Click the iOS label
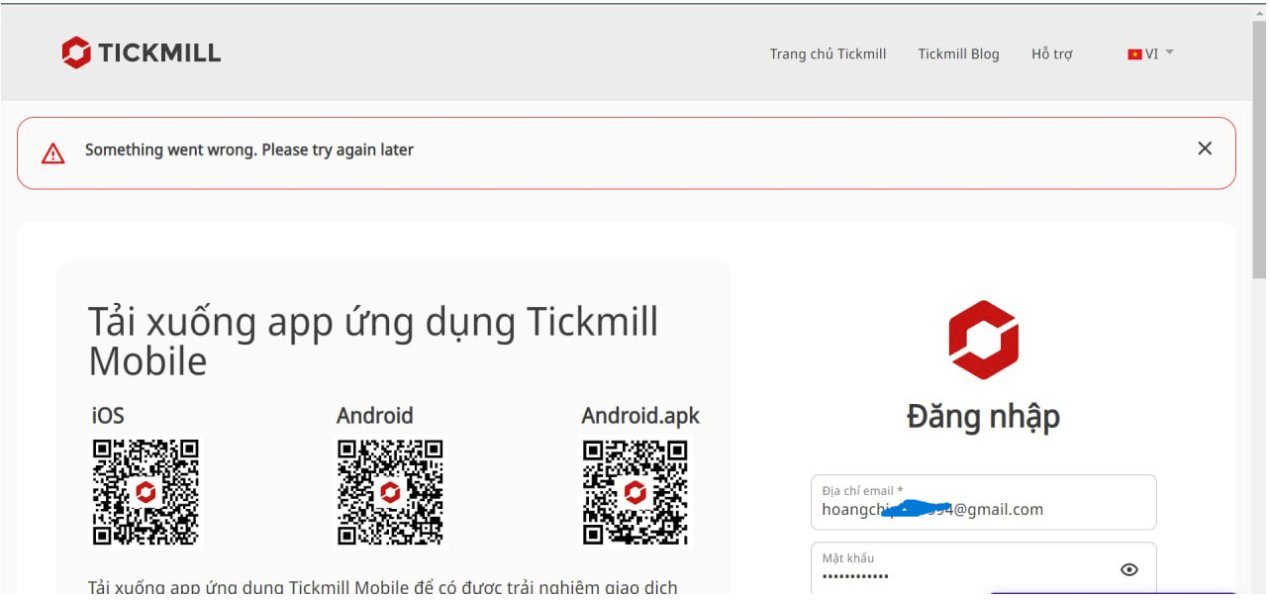The height and width of the screenshot is (600, 1270). tap(107, 415)
